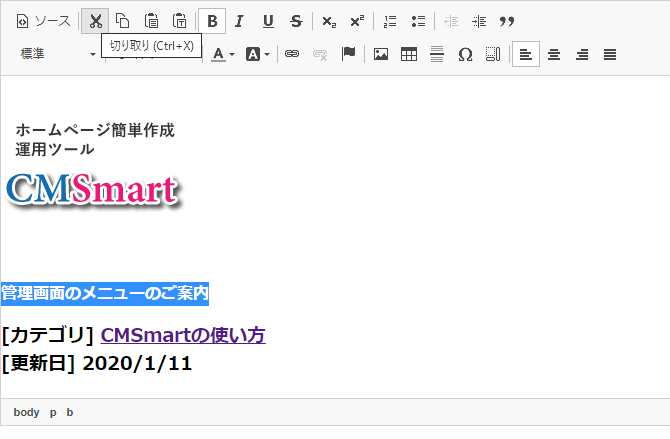
Task: Insert a bulleted list
Action: pyautogui.click(x=418, y=21)
